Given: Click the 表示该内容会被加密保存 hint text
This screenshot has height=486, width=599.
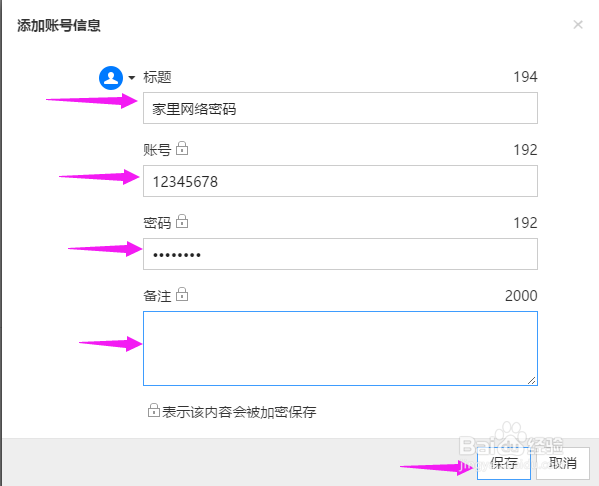Looking at the screenshot, I should (x=239, y=412).
